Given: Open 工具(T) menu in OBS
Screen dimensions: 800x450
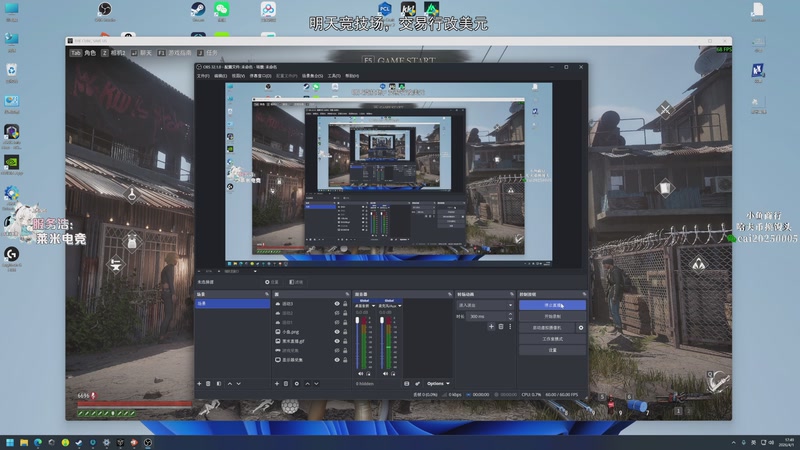Looking at the screenshot, I should point(334,76).
